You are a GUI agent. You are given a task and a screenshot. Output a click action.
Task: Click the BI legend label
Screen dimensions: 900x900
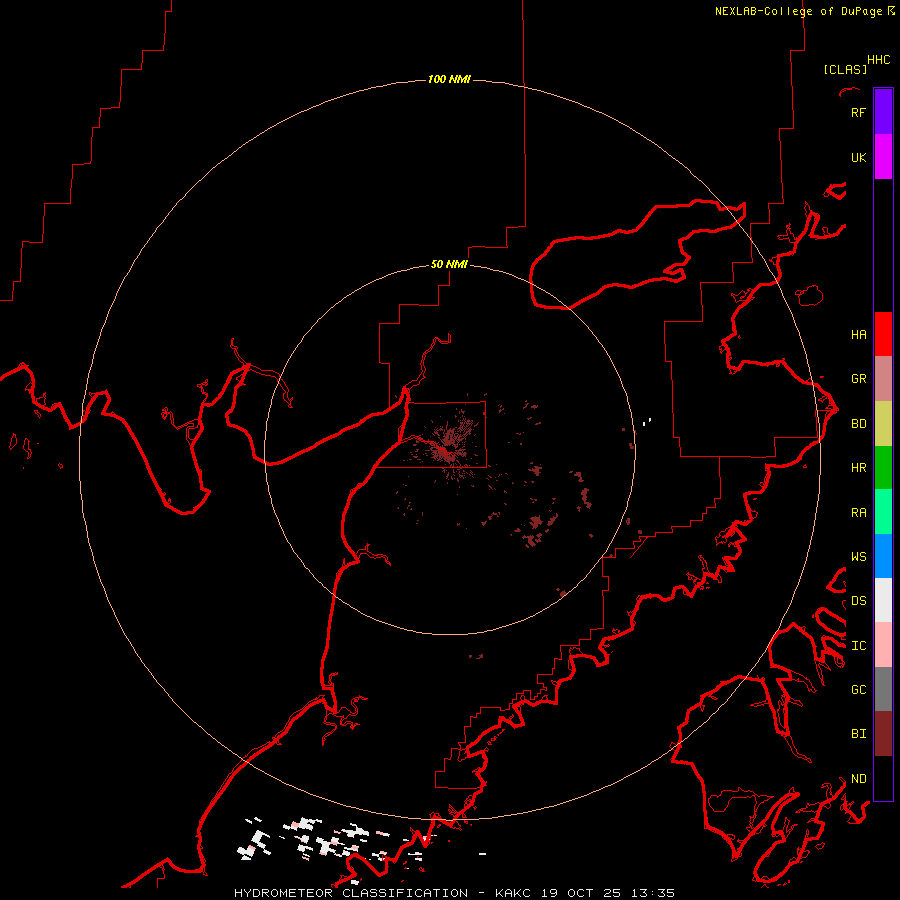point(858,734)
